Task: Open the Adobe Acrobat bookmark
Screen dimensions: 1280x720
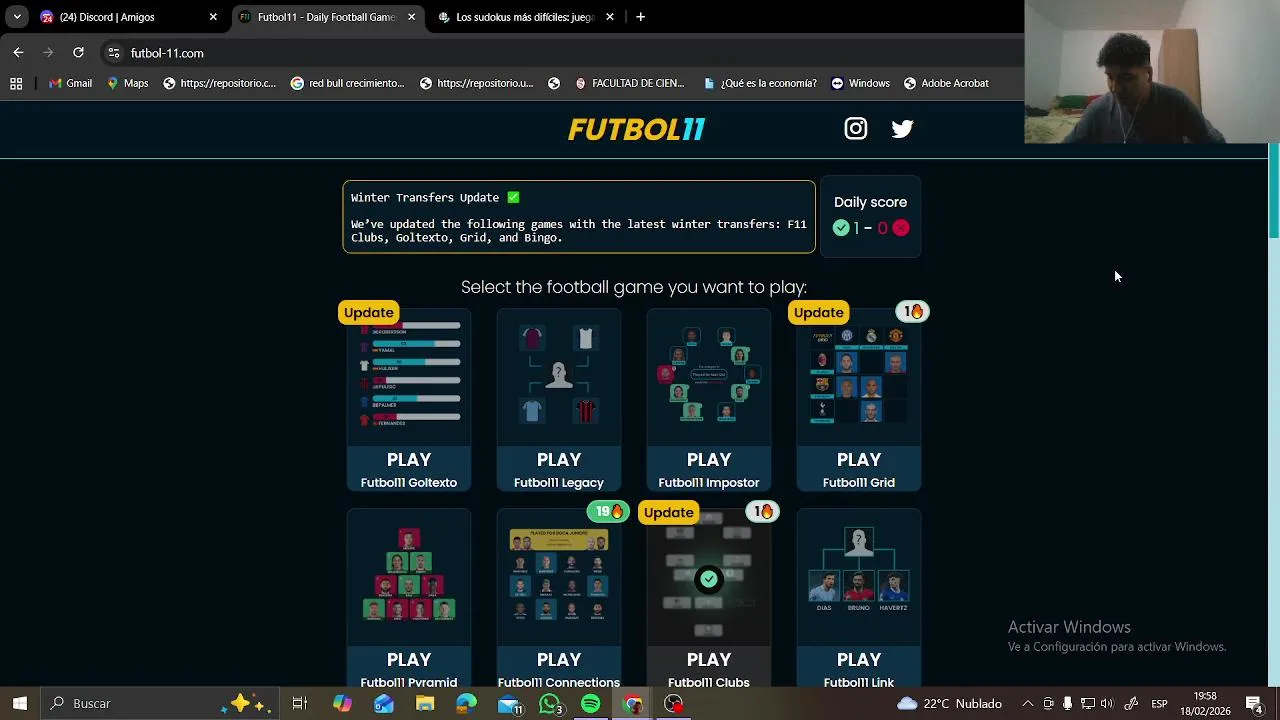Action: (x=946, y=83)
